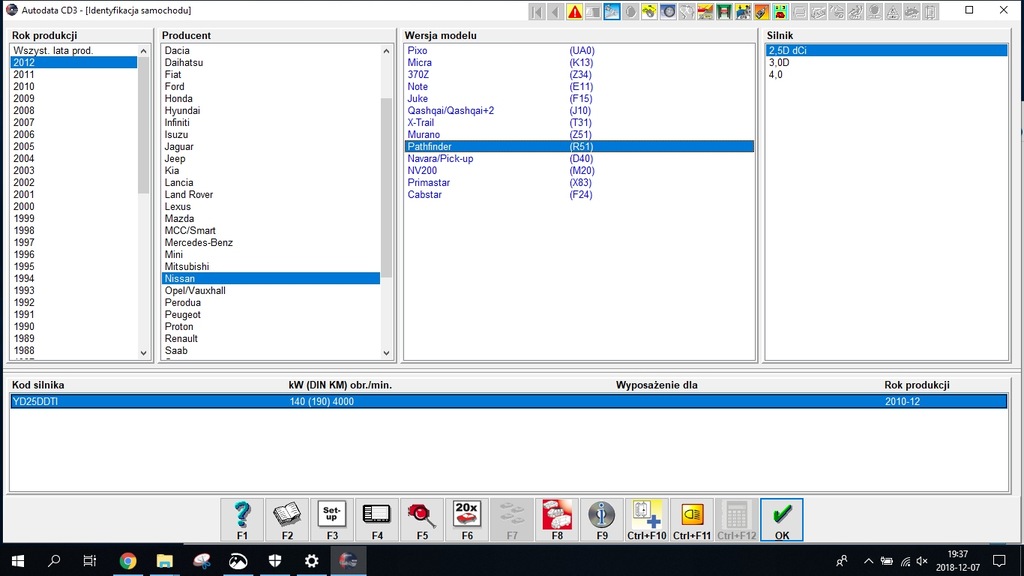Screen dimensions: 1024x576
Task: Open the Windows Start menu
Action: pos(18,560)
